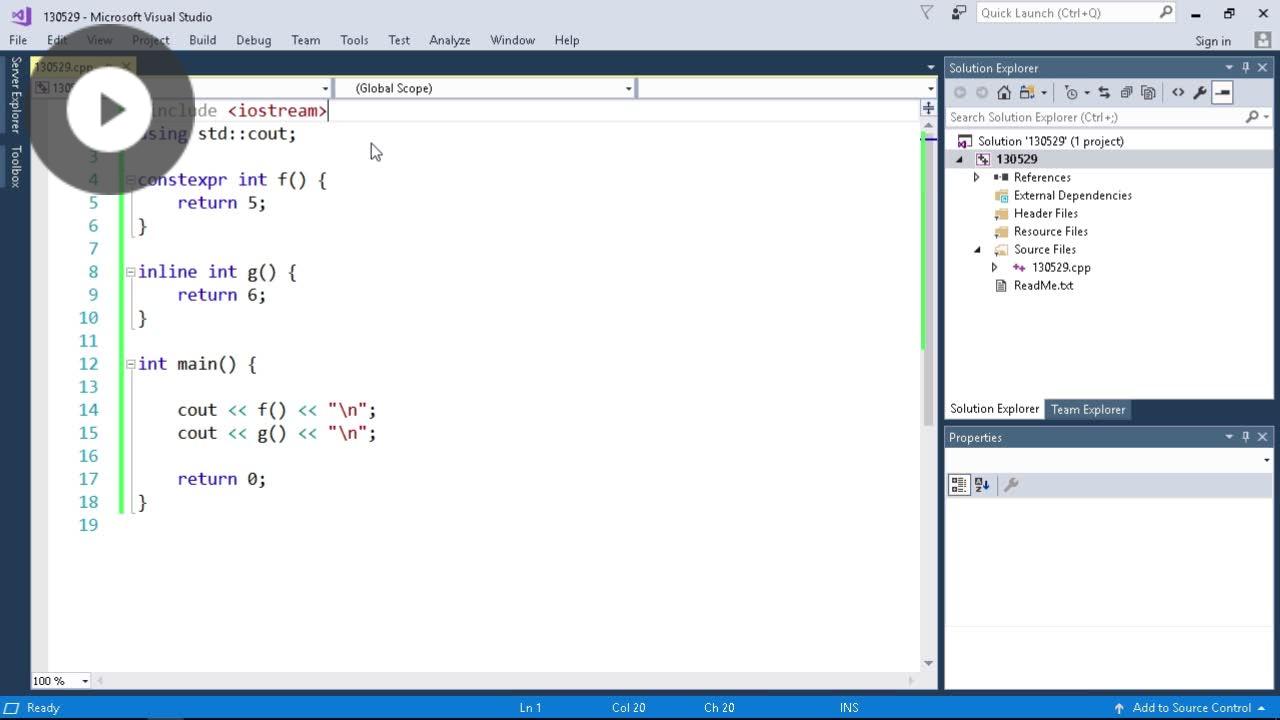The width and height of the screenshot is (1280, 720).
Task: Toggle Alphabetical sort in Properties
Action: pos(982,485)
